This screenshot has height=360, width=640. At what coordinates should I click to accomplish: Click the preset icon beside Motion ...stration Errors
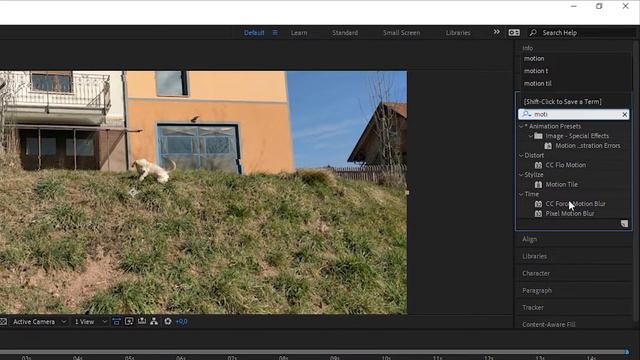point(548,146)
